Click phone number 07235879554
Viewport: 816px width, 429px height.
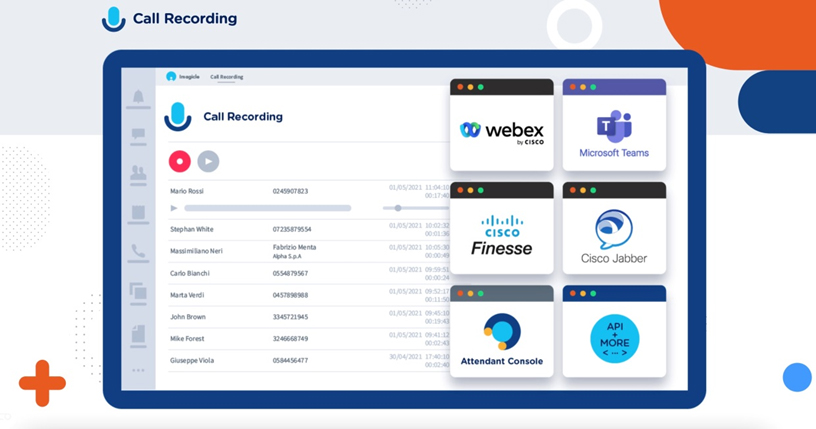[292, 229]
